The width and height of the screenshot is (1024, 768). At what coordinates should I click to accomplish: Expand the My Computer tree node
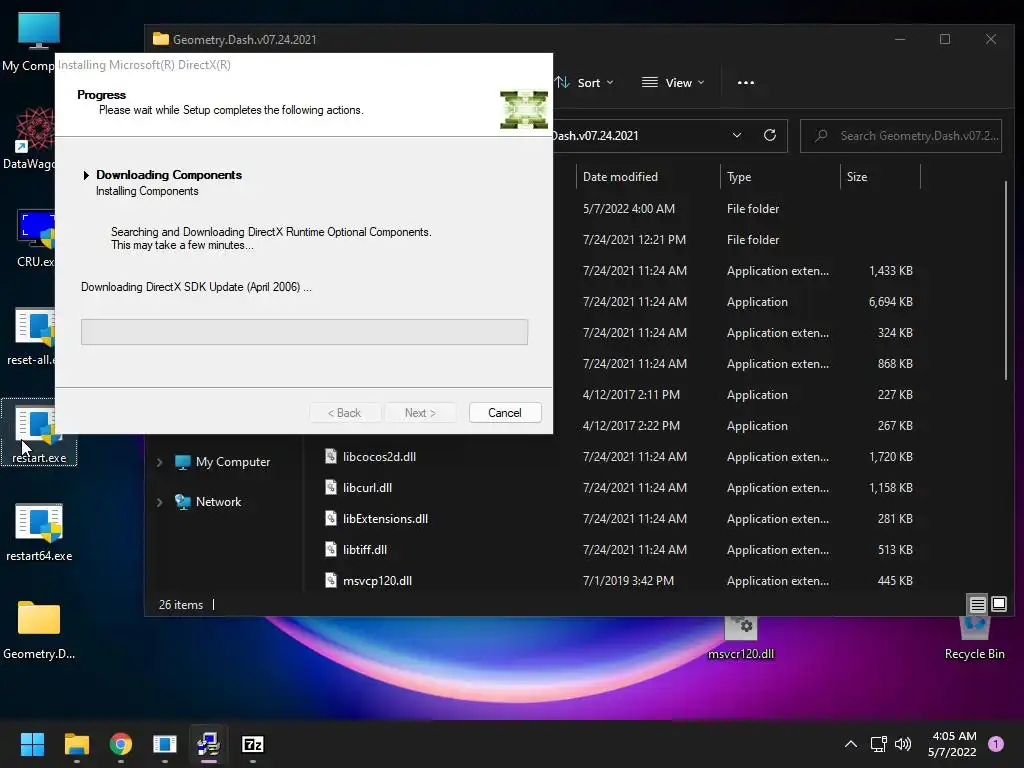click(160, 462)
